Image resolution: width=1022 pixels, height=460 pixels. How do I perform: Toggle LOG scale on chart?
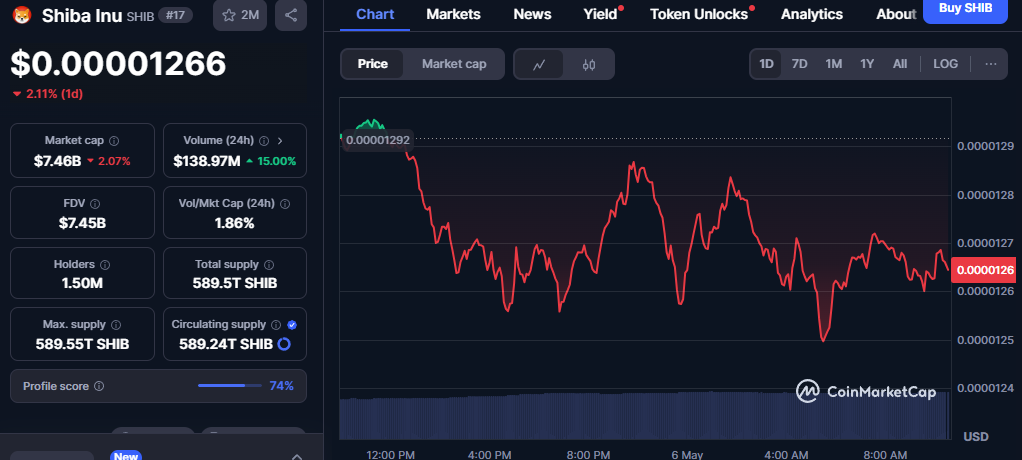tap(946, 64)
